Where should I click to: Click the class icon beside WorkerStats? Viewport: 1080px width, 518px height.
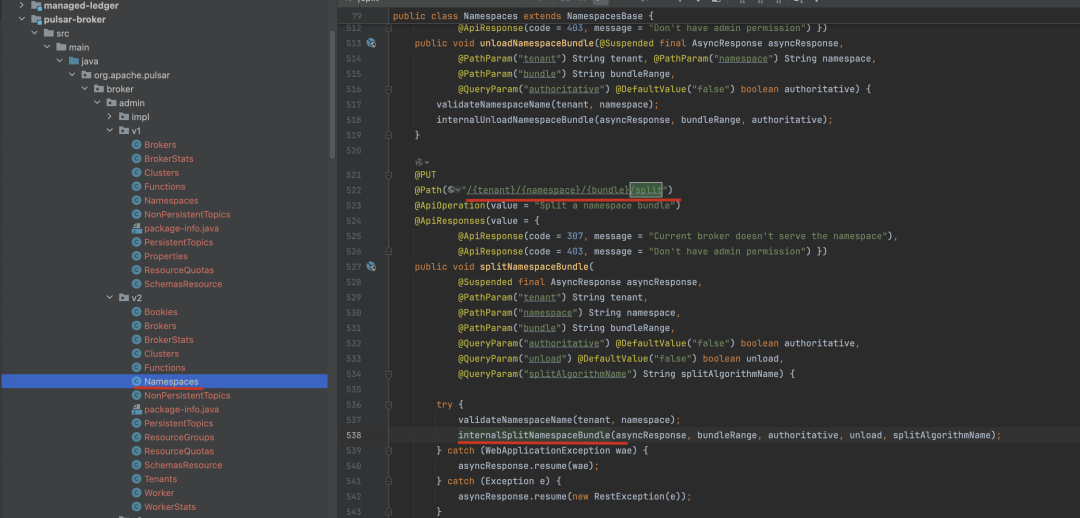(x=136, y=507)
